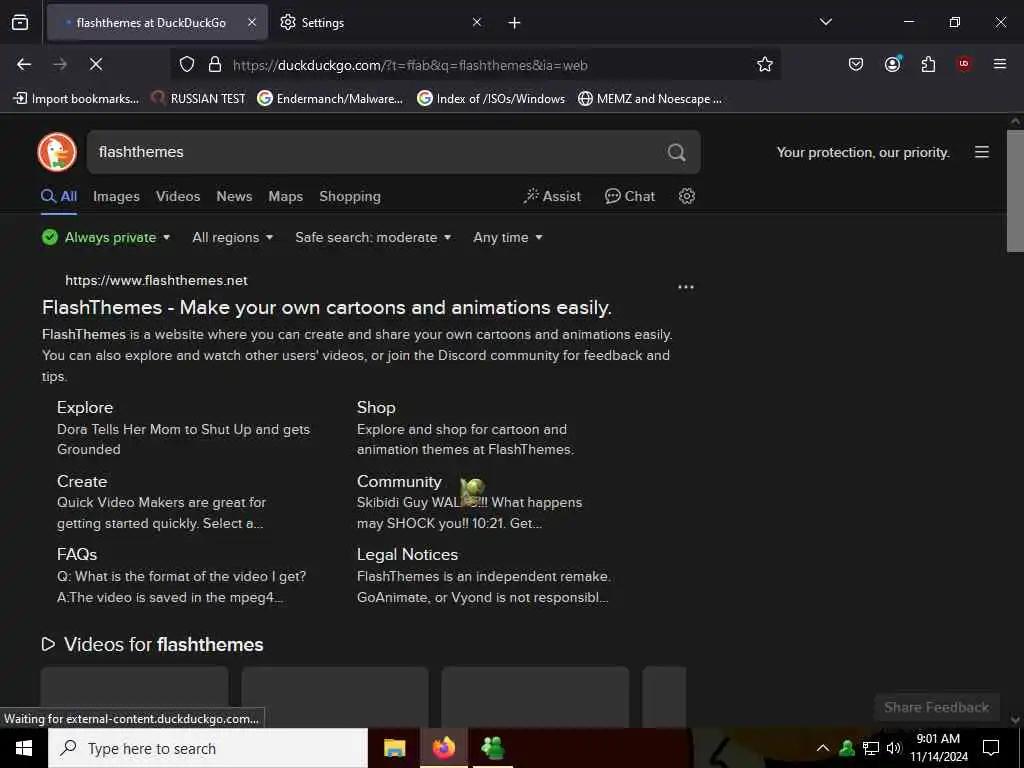Open green people app taskbar icon
Screen dimensions: 1024x768
pyautogui.click(x=492, y=748)
